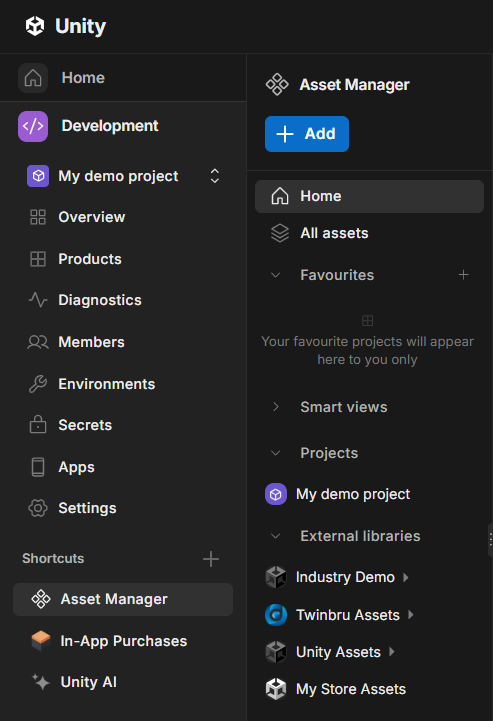Open Diagnostics in the left menu
The width and height of the screenshot is (493, 721).
[100, 300]
